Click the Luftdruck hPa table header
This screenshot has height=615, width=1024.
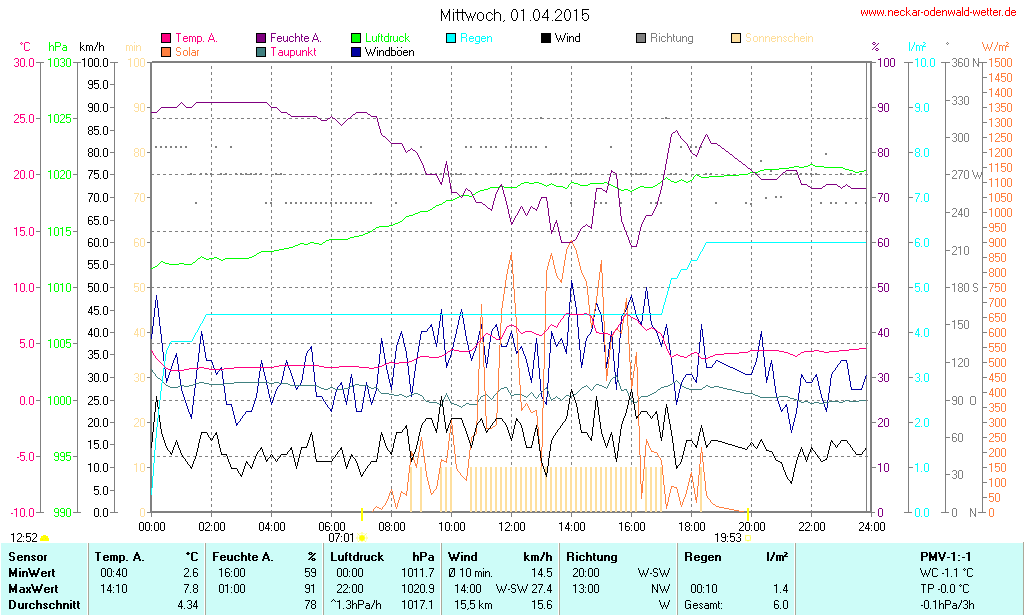point(382,556)
